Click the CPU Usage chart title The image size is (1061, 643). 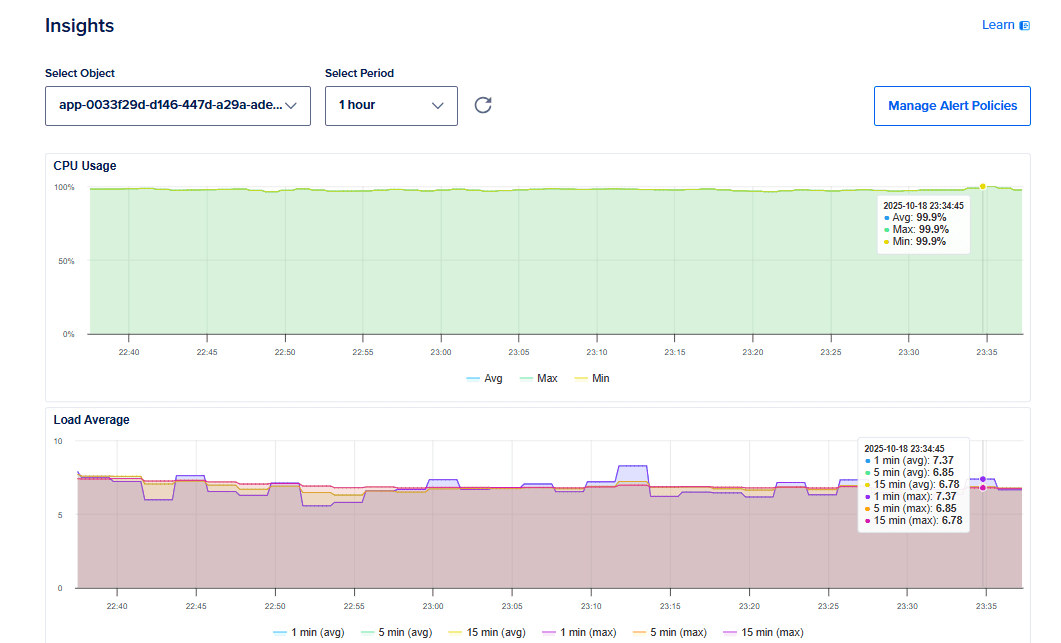[x=85, y=166]
